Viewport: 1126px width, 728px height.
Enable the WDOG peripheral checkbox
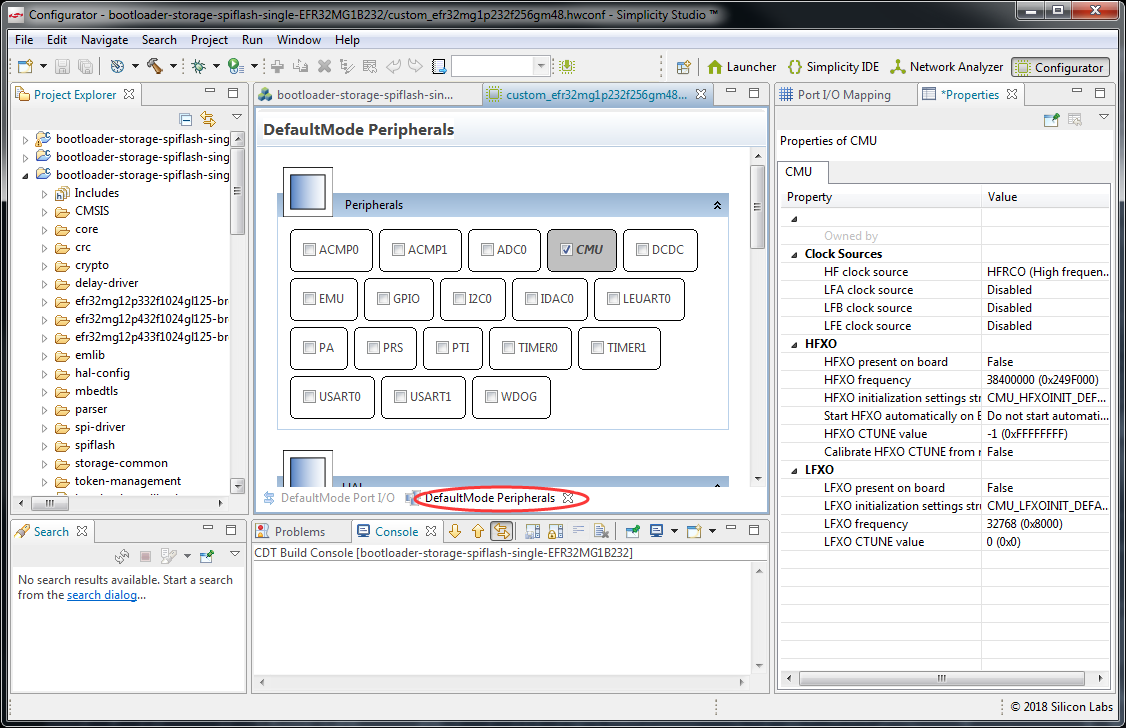pos(492,396)
